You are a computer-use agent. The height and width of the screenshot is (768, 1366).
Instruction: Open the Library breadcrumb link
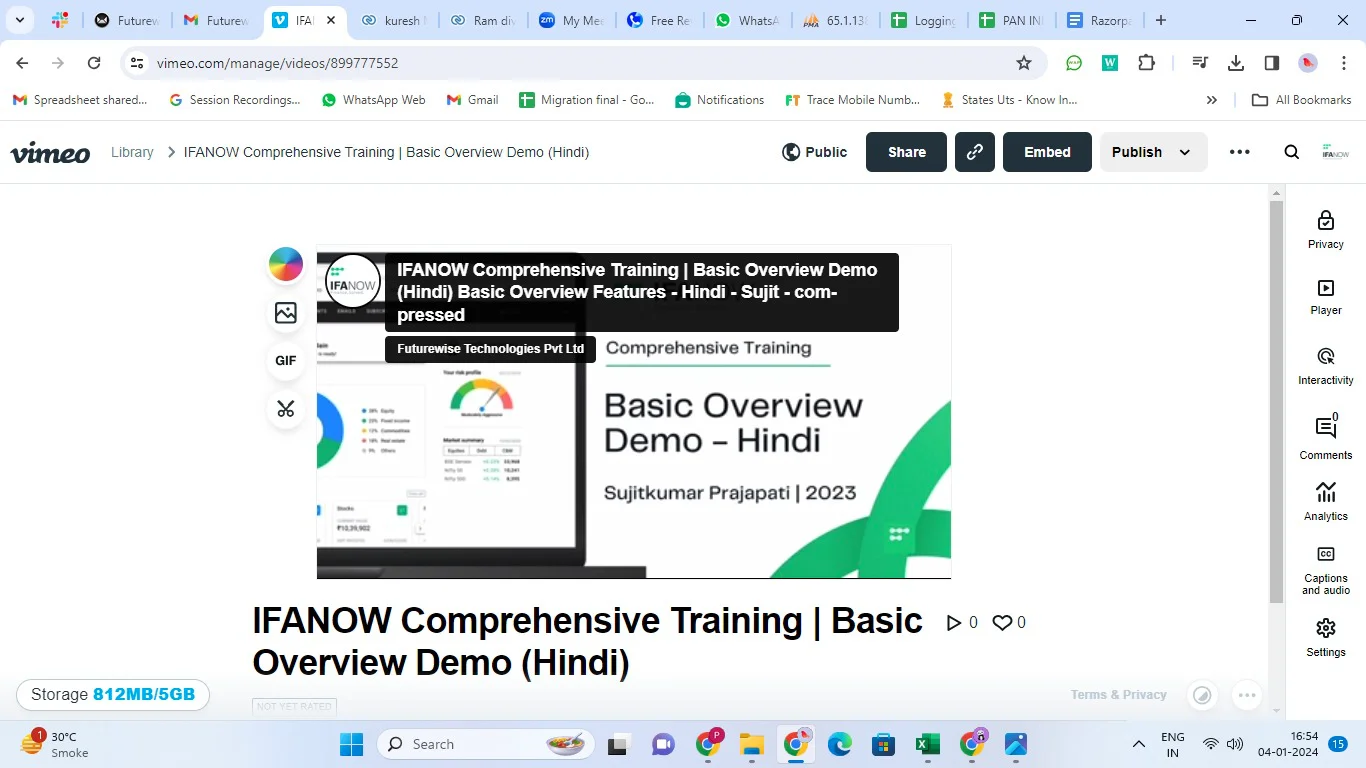point(132,152)
